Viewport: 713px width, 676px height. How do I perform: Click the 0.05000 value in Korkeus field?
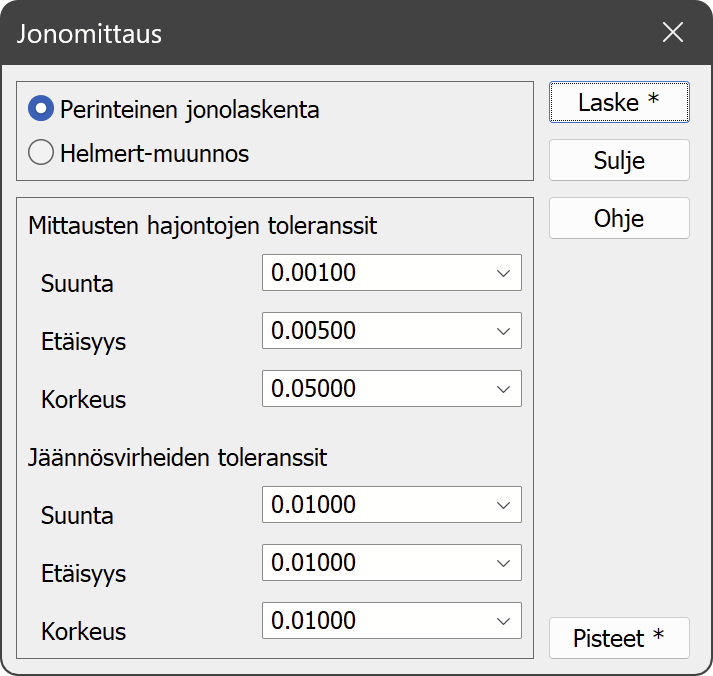point(314,389)
